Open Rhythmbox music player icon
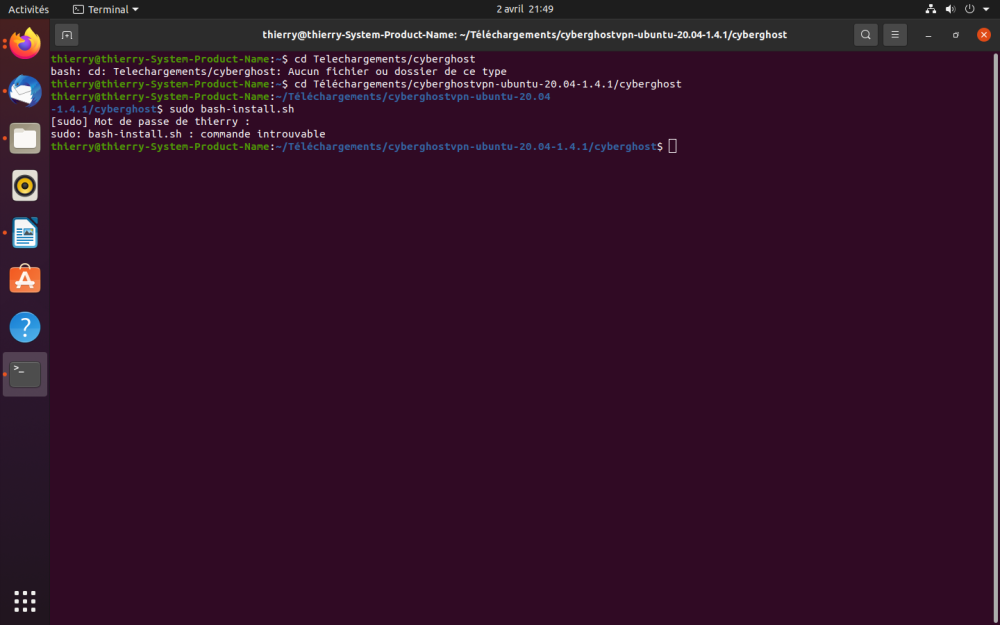The image size is (1000, 625). [x=25, y=186]
